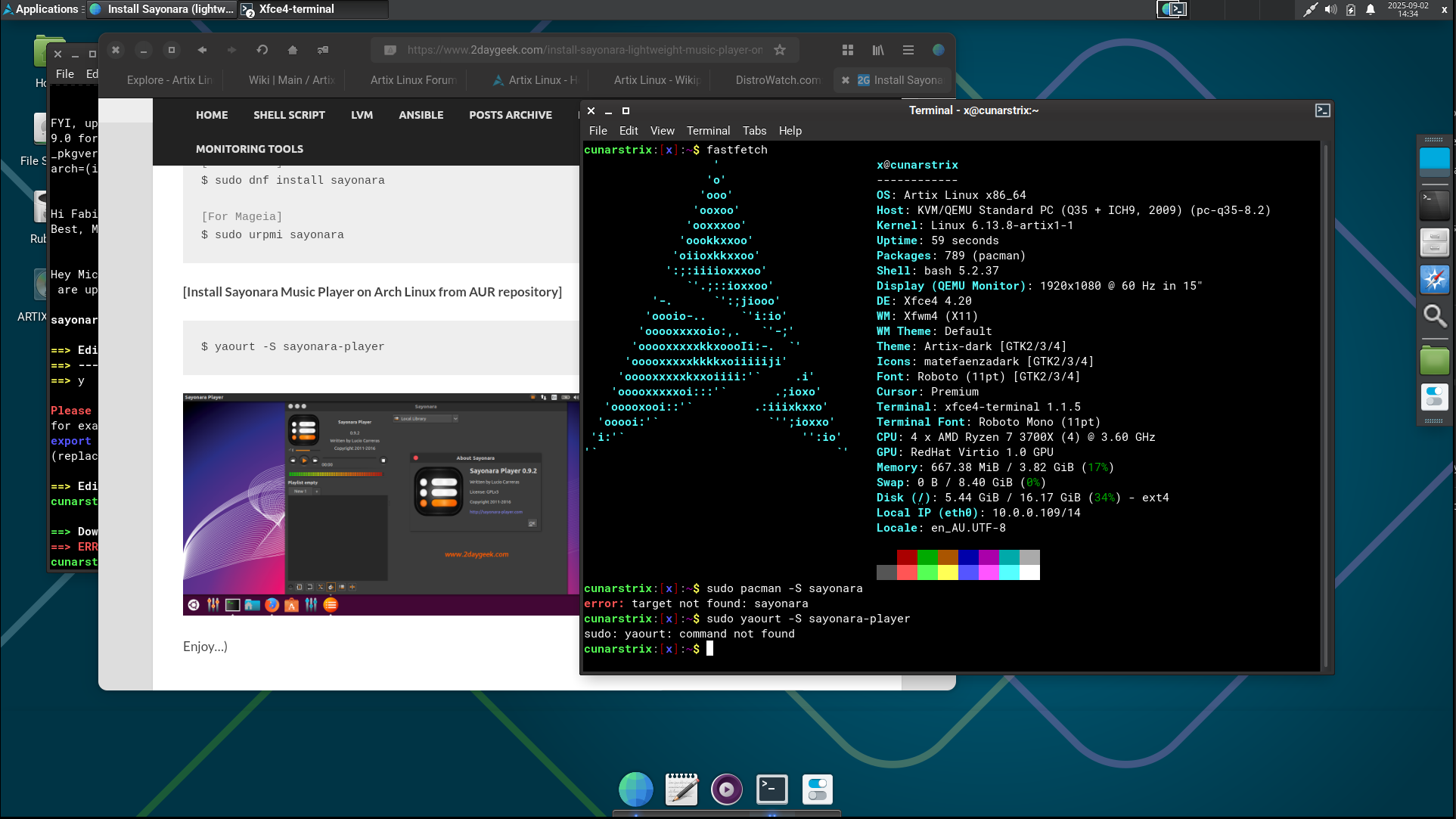Image resolution: width=1456 pixels, height=819 pixels.
Task: Open the browser library icon
Action: 878,50
